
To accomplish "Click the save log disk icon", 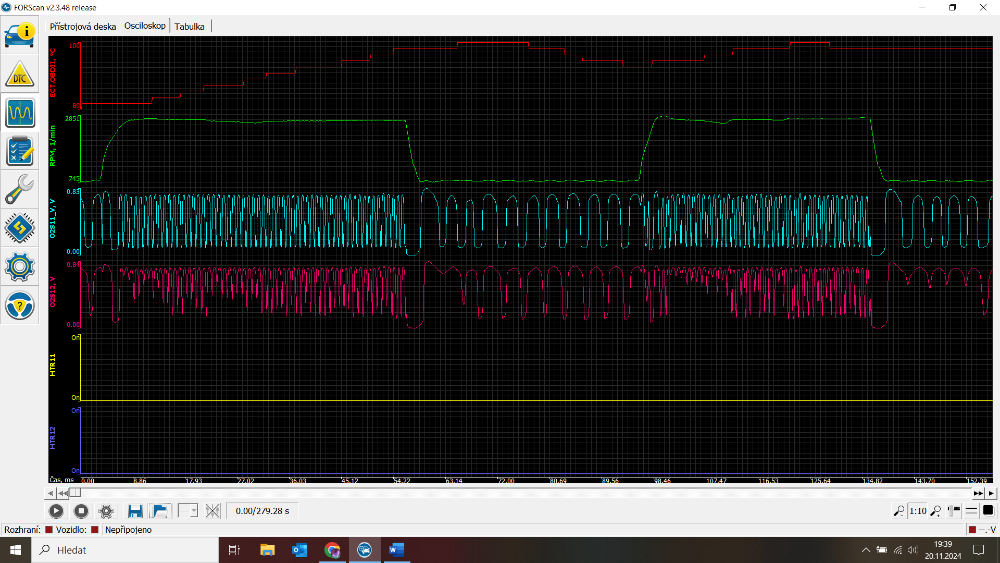I will coord(135,511).
